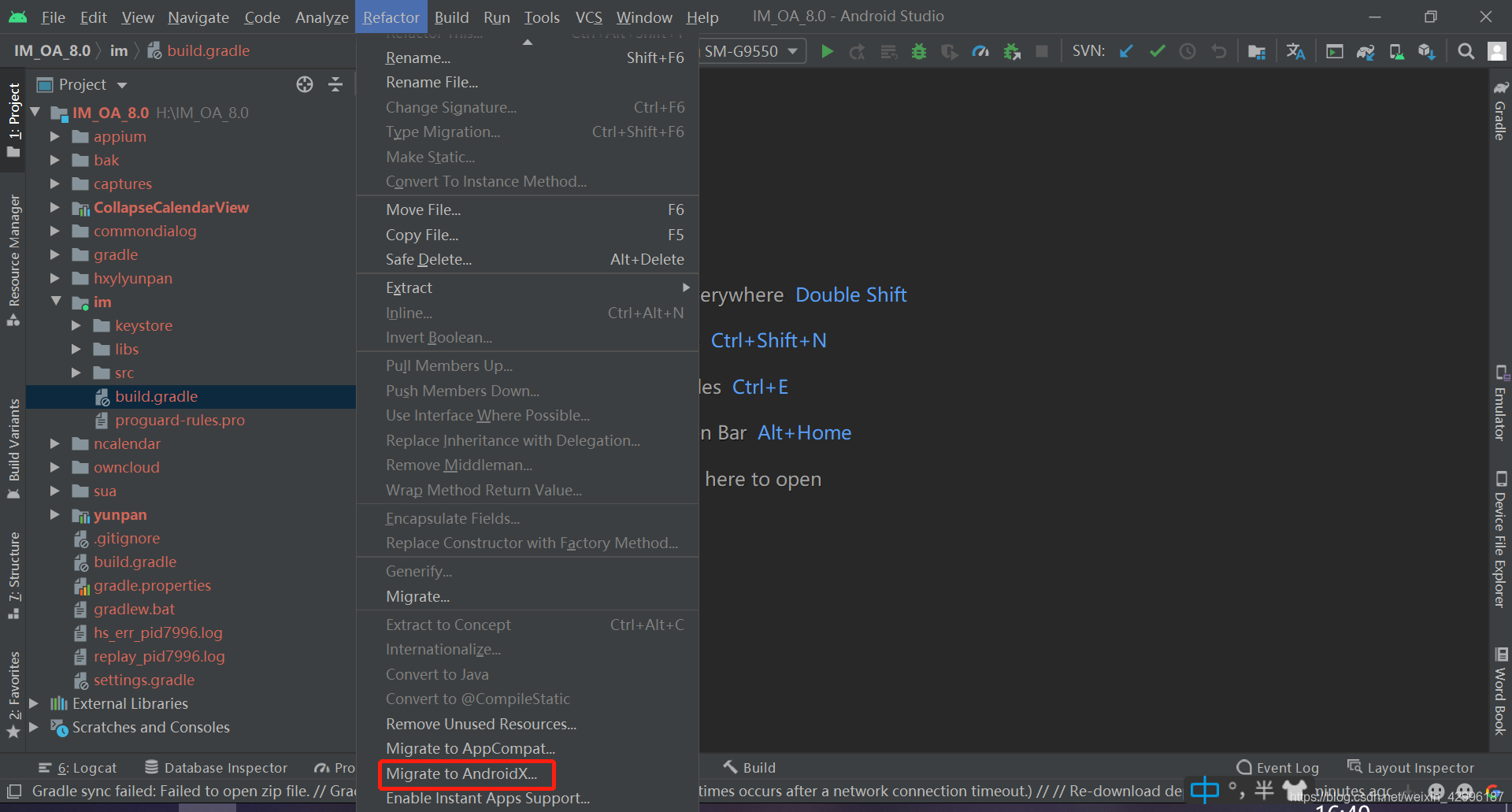Run the app with the green play icon

[x=827, y=51]
